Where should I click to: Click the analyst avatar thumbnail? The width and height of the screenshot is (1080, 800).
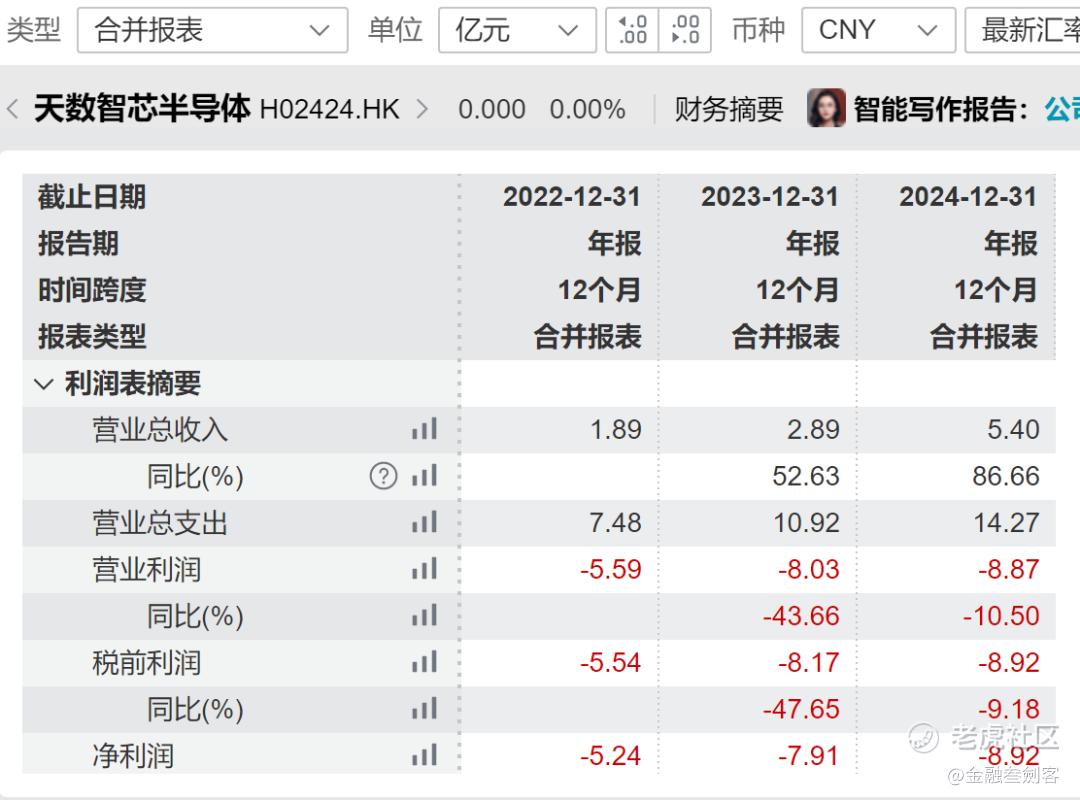(826, 107)
